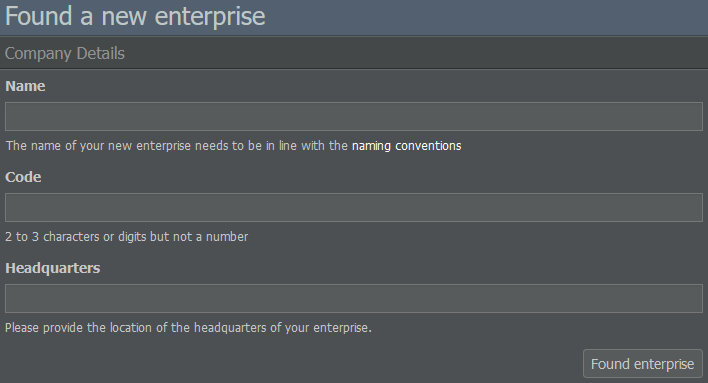Image resolution: width=708 pixels, height=383 pixels.
Task: Click the 'Found a new enterprise' title
Action: tap(135, 16)
